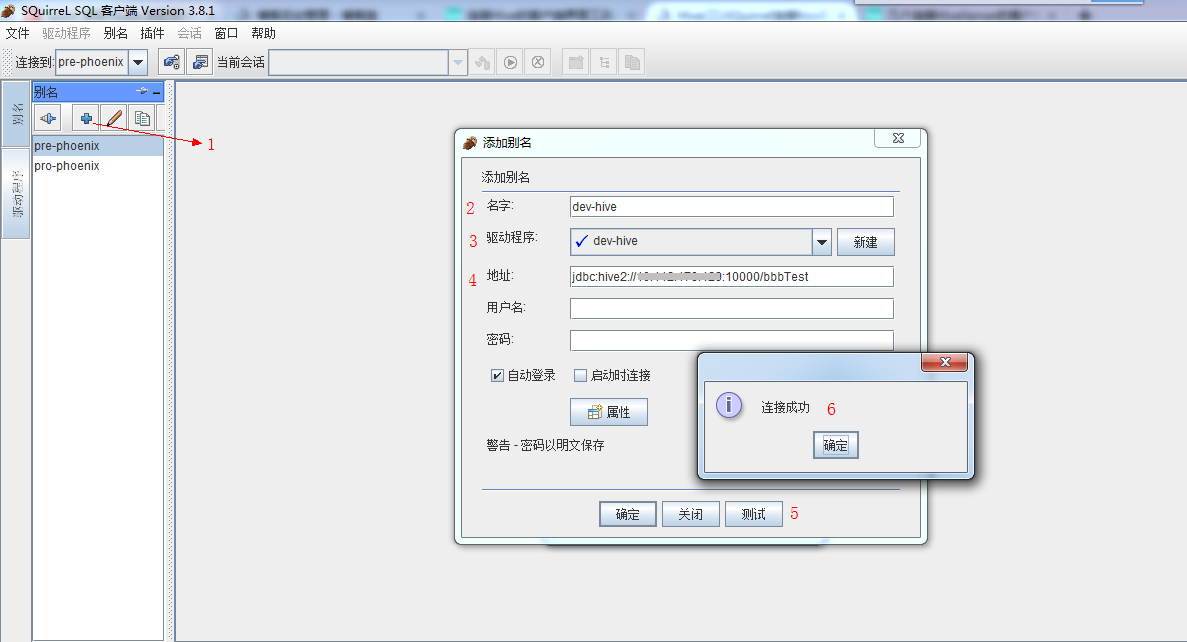Open the 会话 menu
The image size is (1187, 642).
(x=189, y=33)
